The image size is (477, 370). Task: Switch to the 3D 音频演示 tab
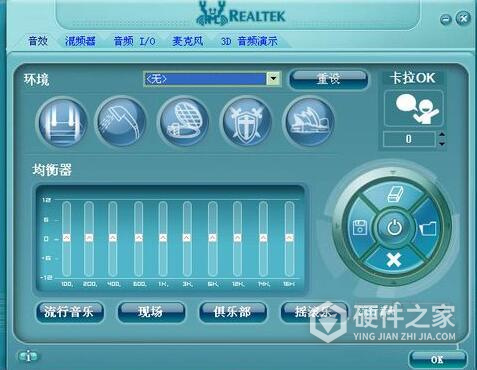click(x=249, y=41)
